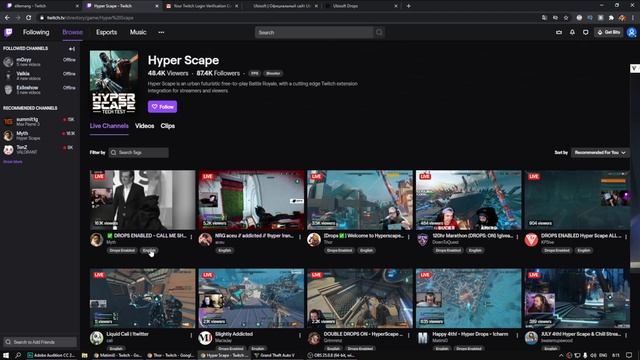The height and width of the screenshot is (360, 640).
Task: Reload the page with refresh icon
Action: click(x=29, y=18)
